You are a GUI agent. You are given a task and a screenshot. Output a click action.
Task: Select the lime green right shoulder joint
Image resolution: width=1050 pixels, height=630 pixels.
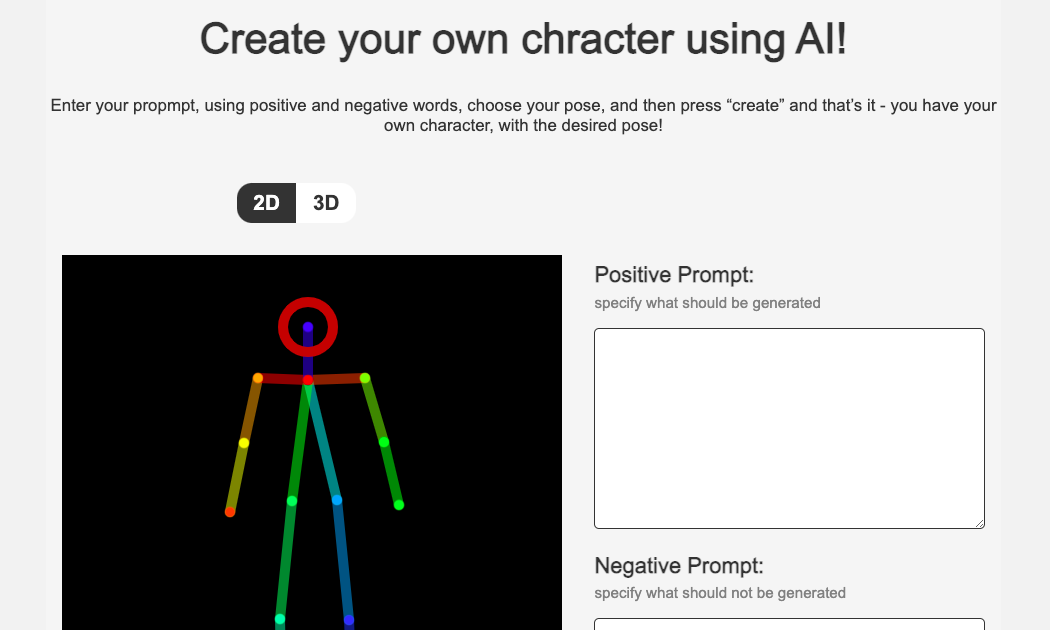click(x=365, y=378)
